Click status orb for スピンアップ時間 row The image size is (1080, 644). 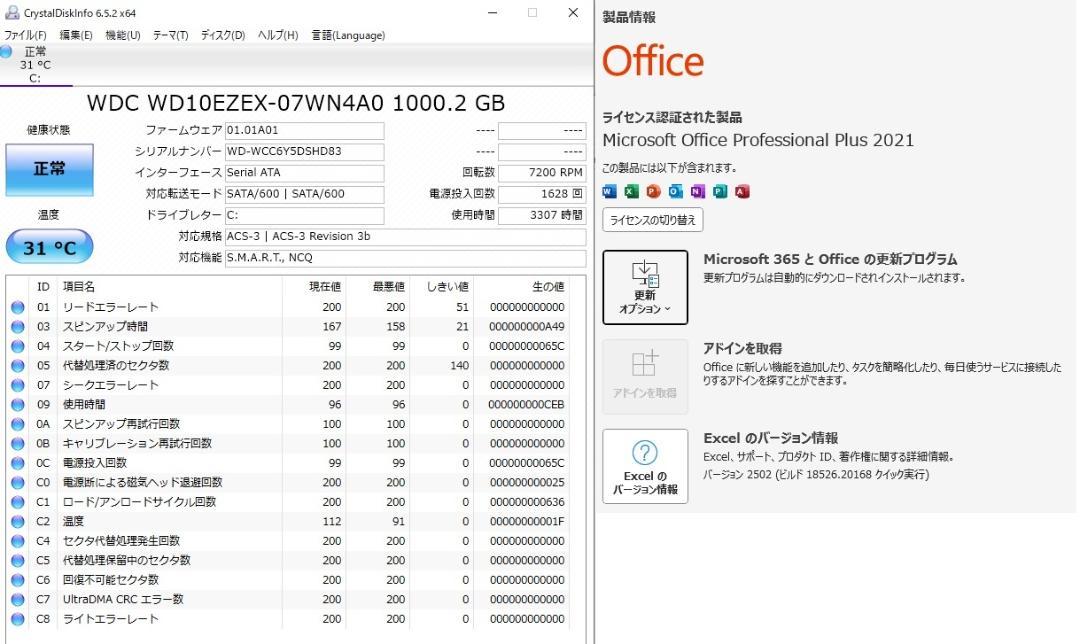pyautogui.click(x=18, y=326)
